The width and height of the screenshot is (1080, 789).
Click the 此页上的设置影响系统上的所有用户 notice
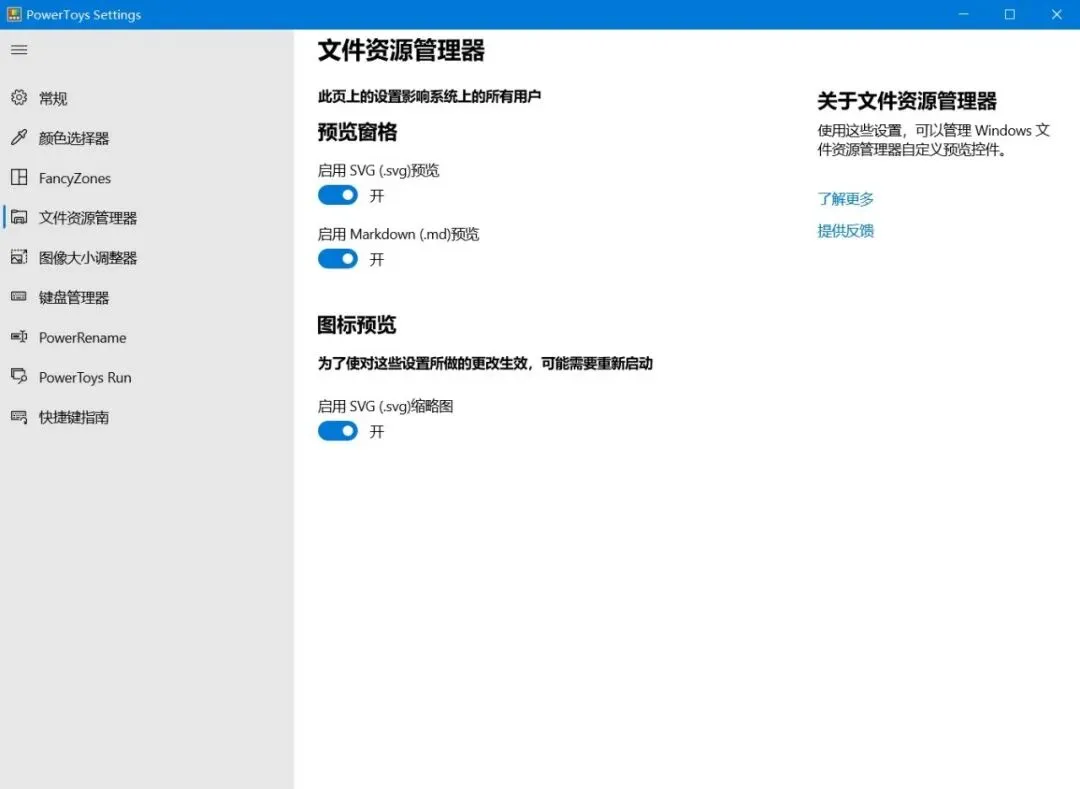429,96
